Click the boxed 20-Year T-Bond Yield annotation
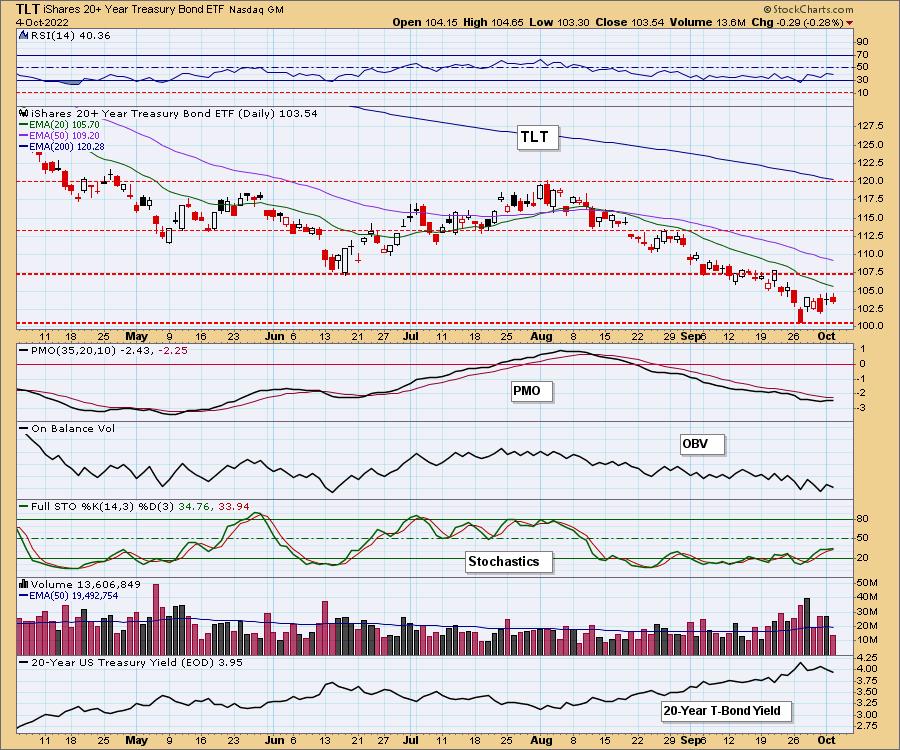Viewport: 900px width, 750px height. (726, 711)
